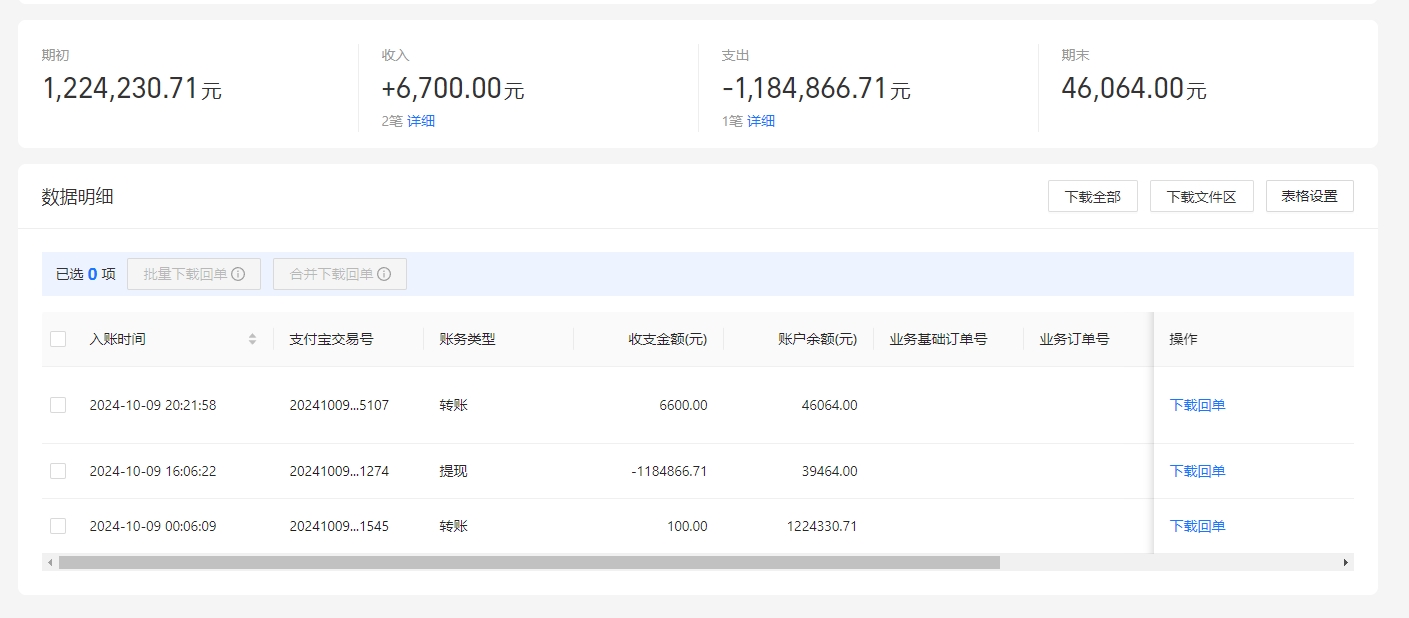Click 入账时间 column header
This screenshot has width=1409, height=618.
point(118,339)
